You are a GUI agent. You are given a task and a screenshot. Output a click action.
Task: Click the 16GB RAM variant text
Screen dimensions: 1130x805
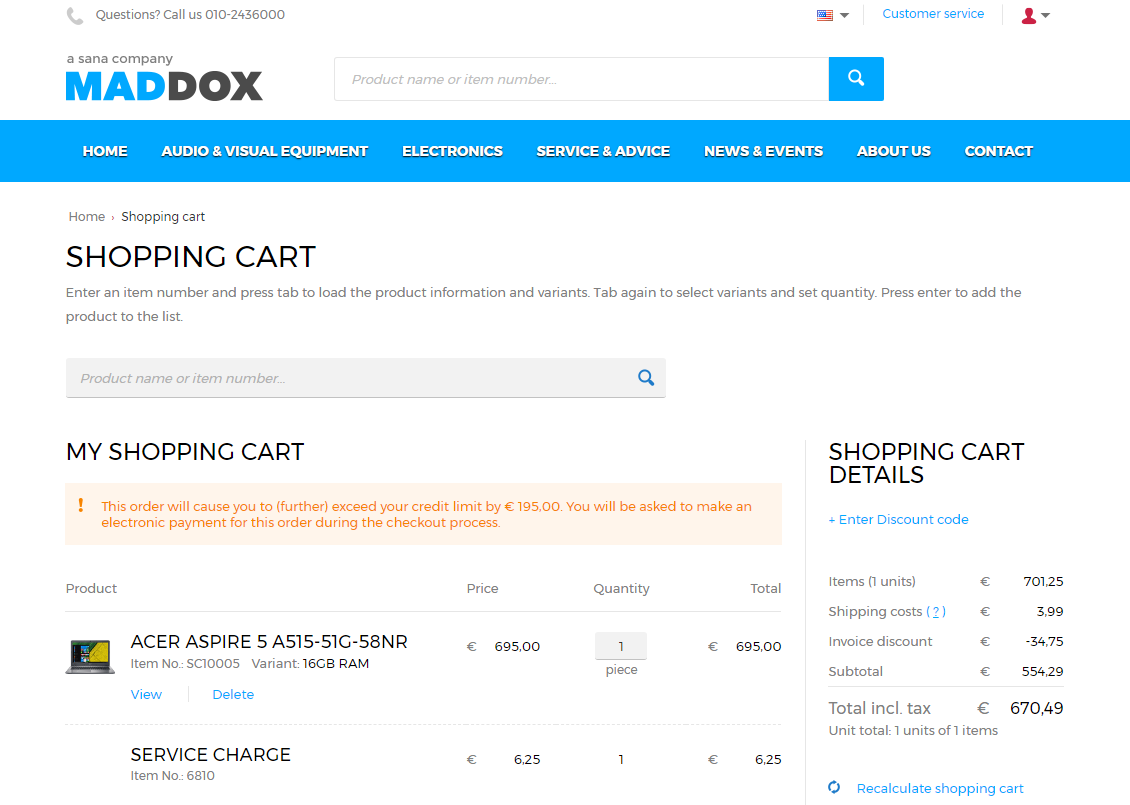pyautogui.click(x=336, y=664)
